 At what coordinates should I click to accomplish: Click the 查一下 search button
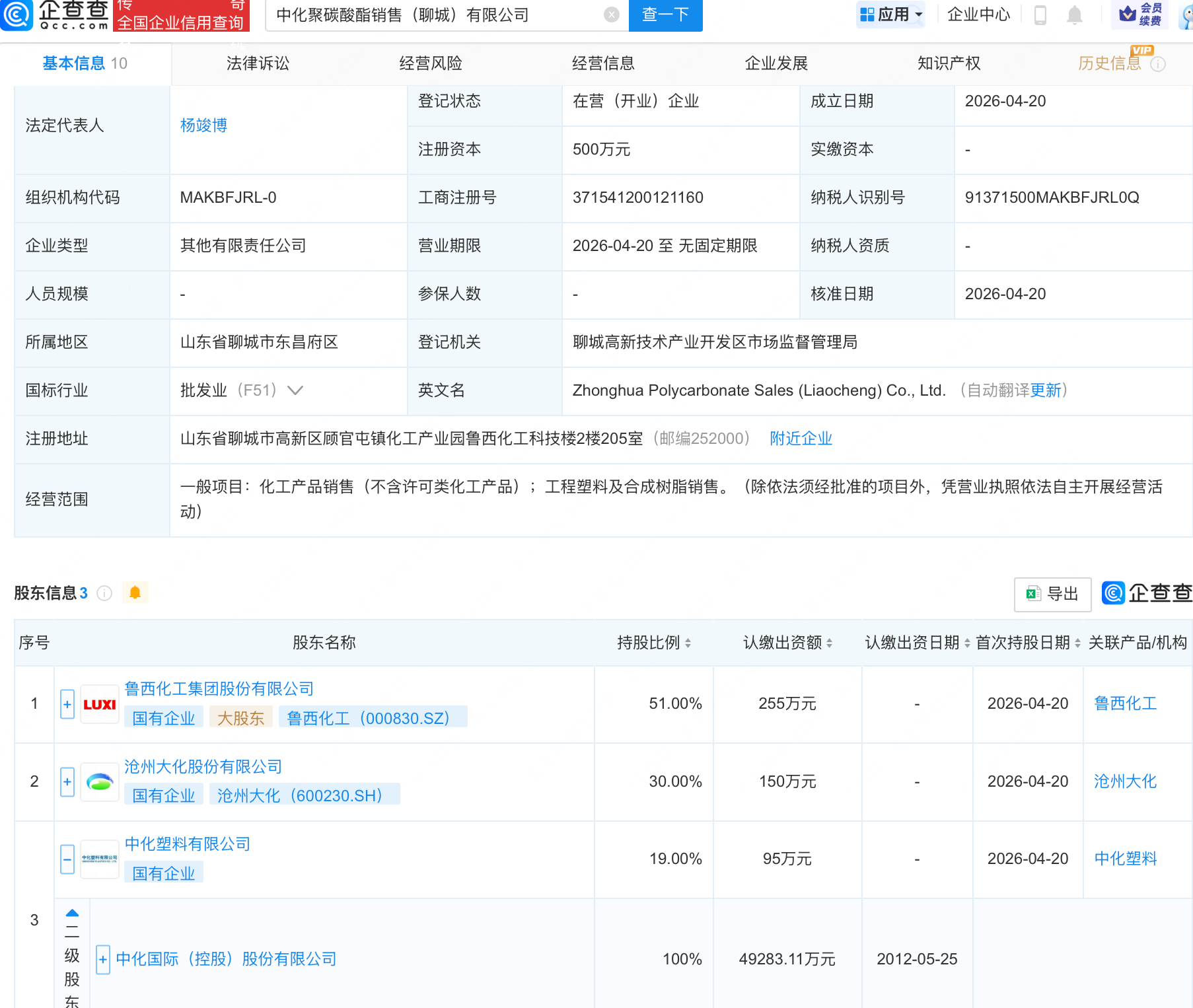[665, 15]
